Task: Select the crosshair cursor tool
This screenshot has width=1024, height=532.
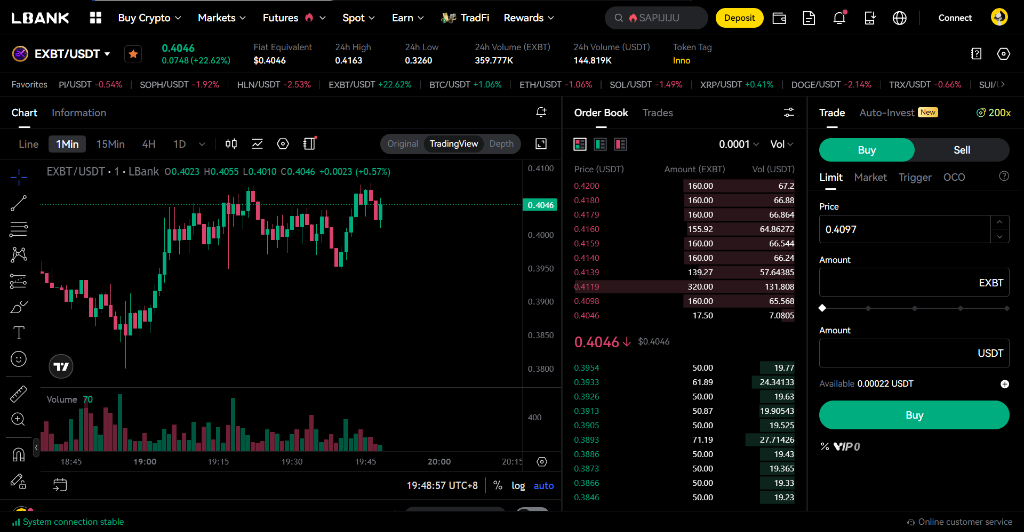Action: point(19,176)
